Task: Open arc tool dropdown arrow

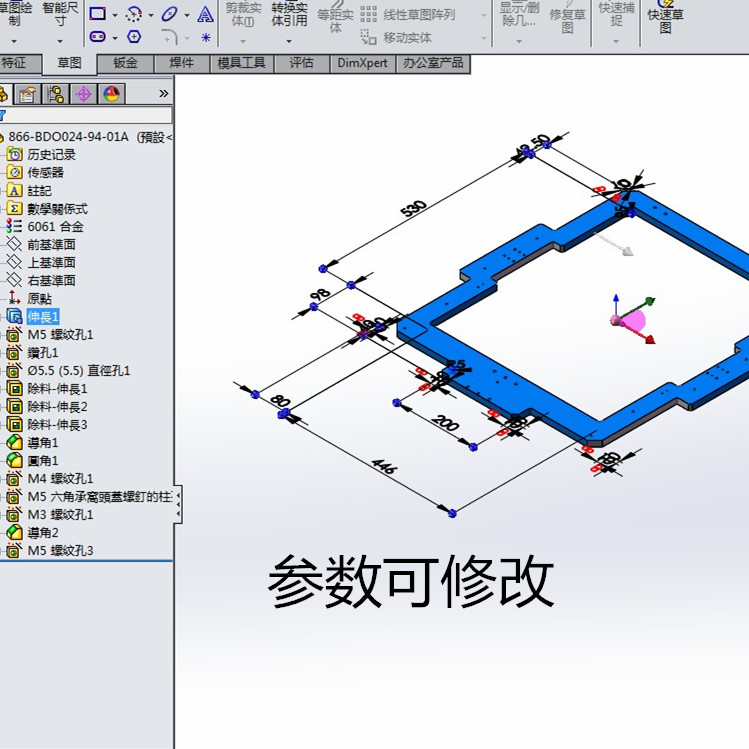Action: pos(151,16)
